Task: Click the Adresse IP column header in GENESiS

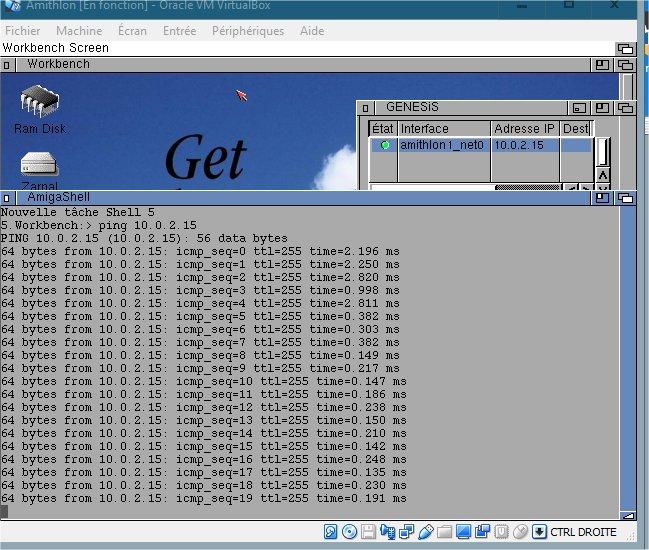Action: (x=525, y=129)
